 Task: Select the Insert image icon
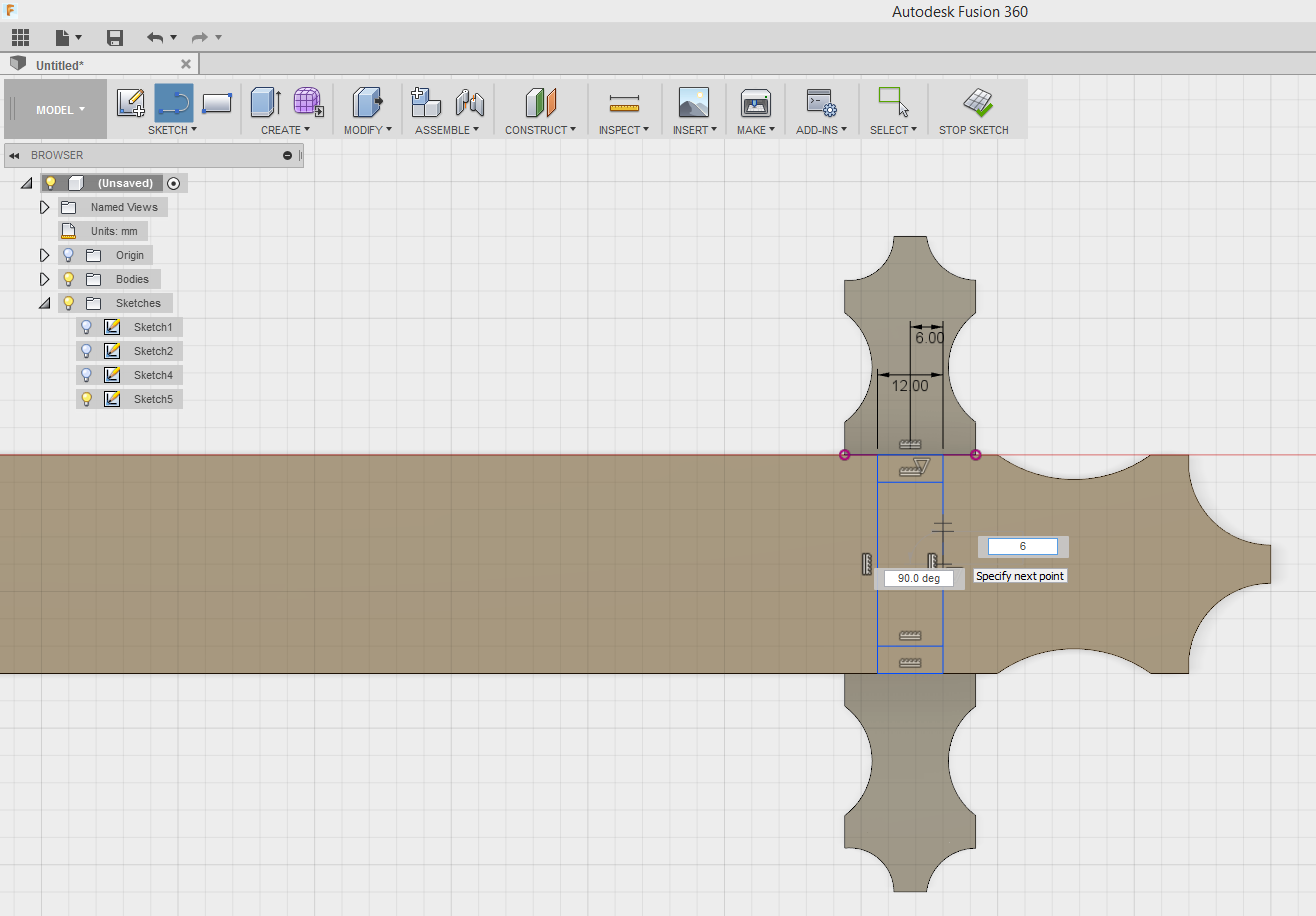point(693,102)
